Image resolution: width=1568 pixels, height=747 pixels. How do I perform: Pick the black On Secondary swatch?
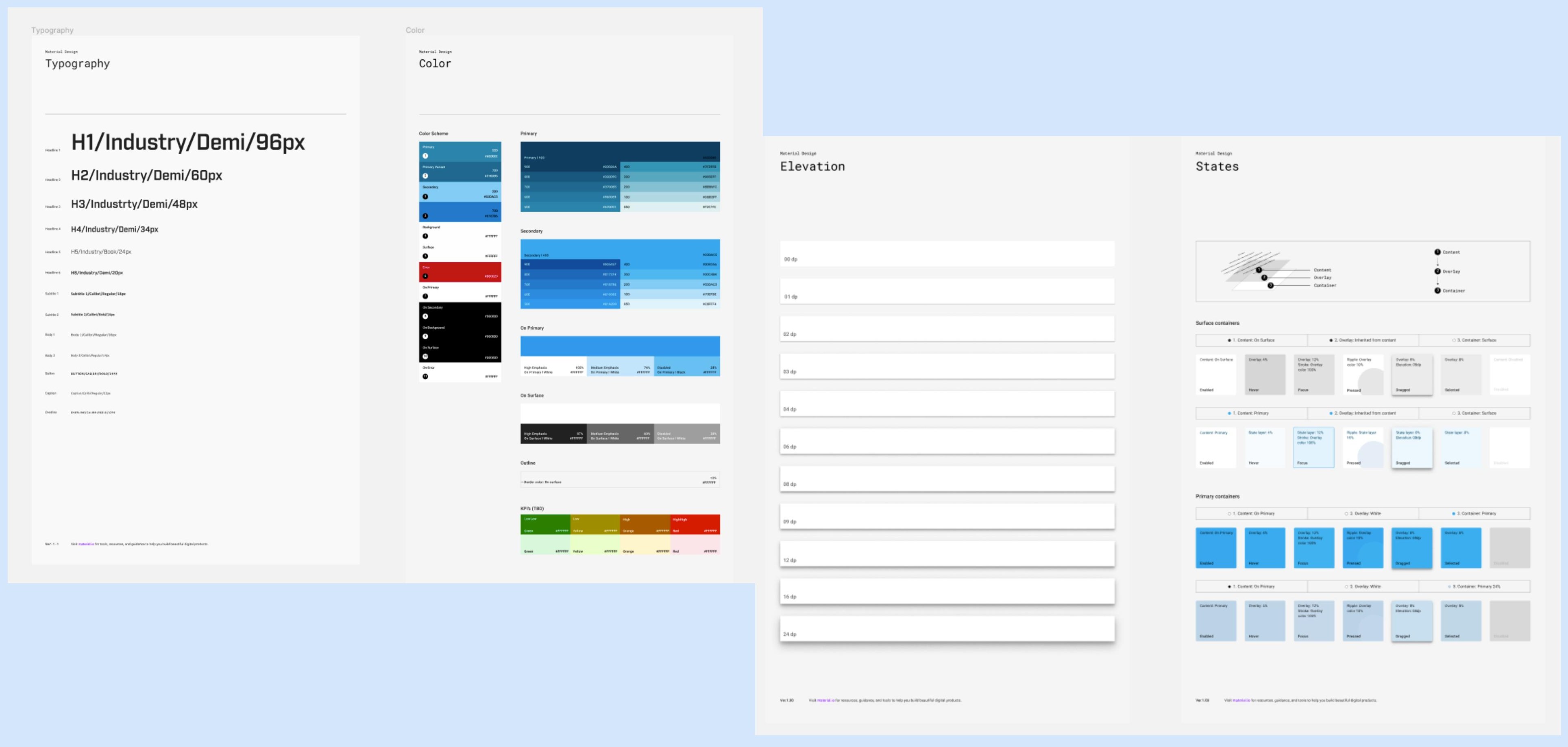click(x=460, y=312)
